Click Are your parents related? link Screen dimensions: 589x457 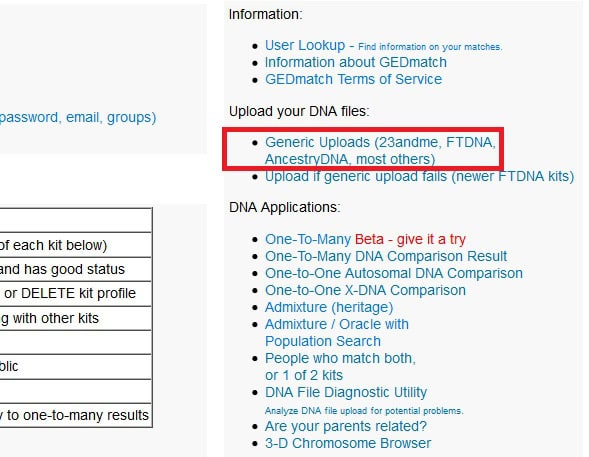(346, 426)
